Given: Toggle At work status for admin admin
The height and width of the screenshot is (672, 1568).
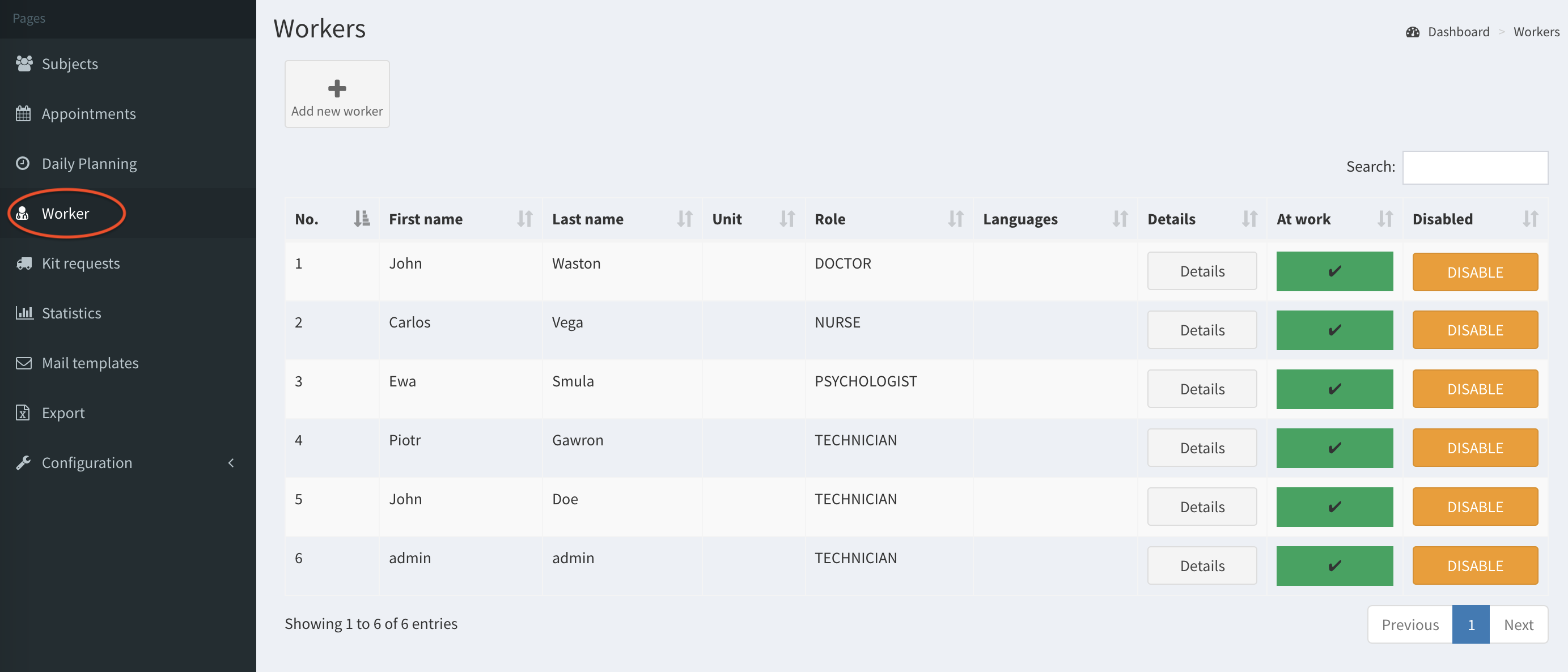Looking at the screenshot, I should [1334, 565].
